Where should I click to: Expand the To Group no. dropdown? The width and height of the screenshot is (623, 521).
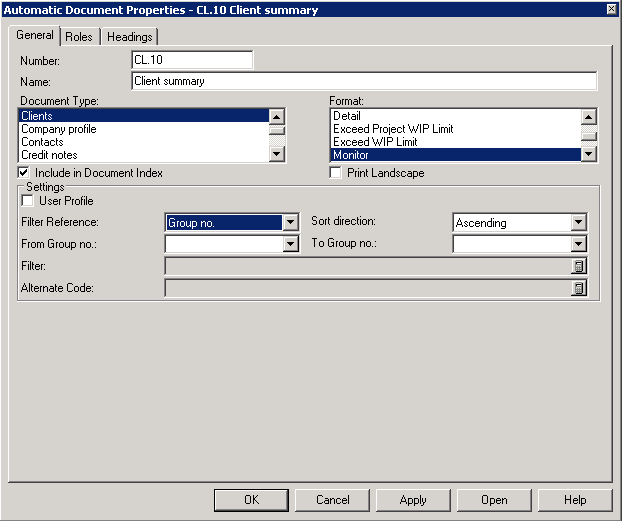(x=578, y=244)
